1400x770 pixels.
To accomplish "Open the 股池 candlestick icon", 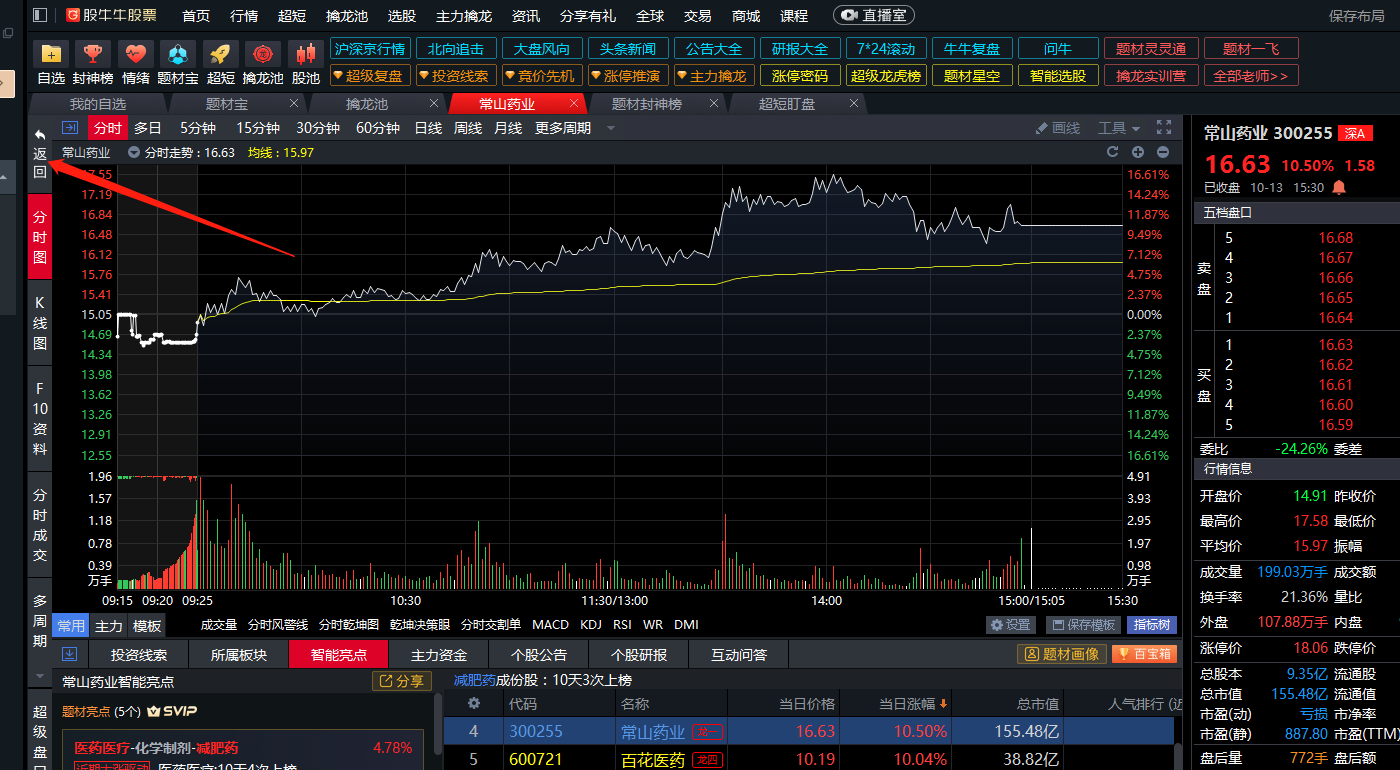I will pos(305,54).
